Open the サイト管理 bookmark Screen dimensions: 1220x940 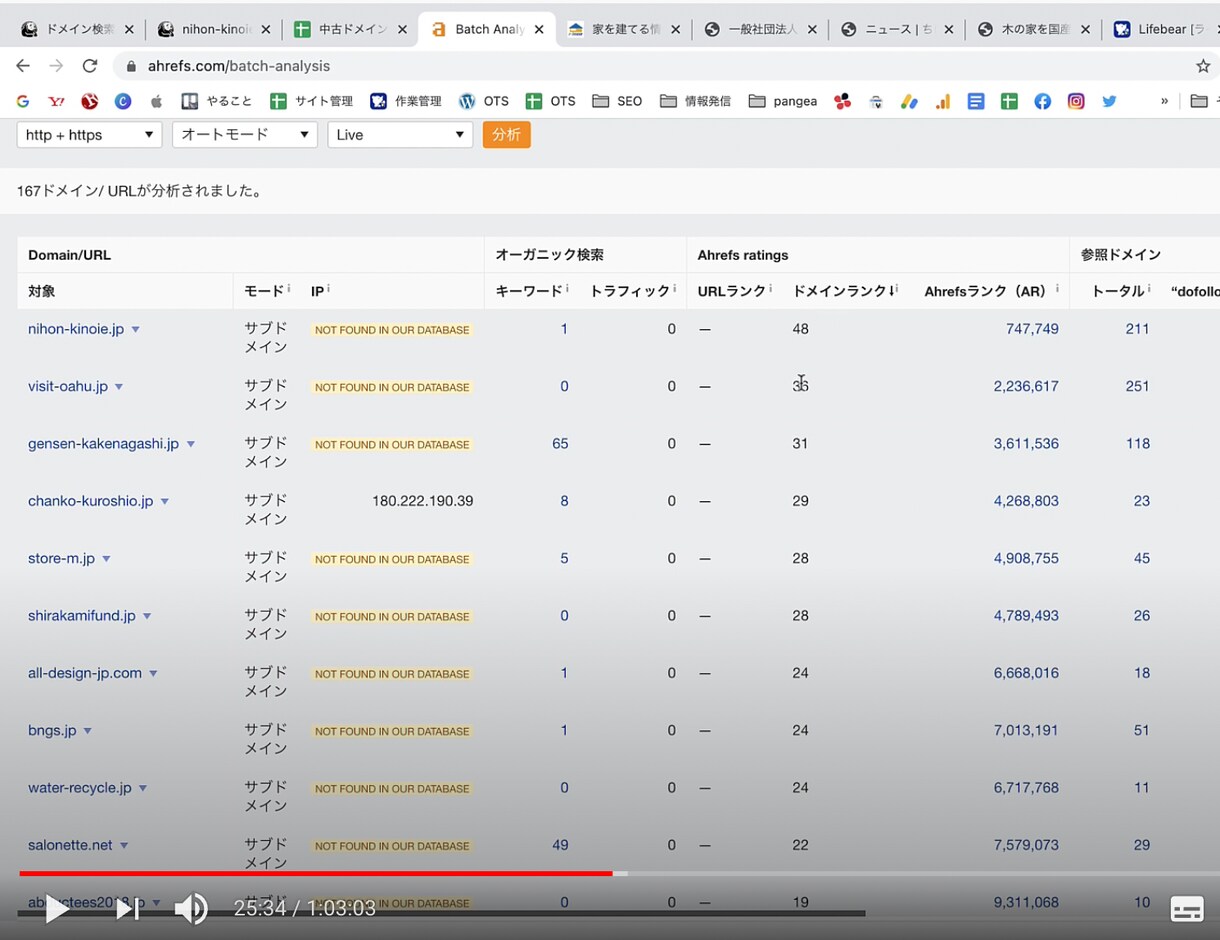click(312, 101)
